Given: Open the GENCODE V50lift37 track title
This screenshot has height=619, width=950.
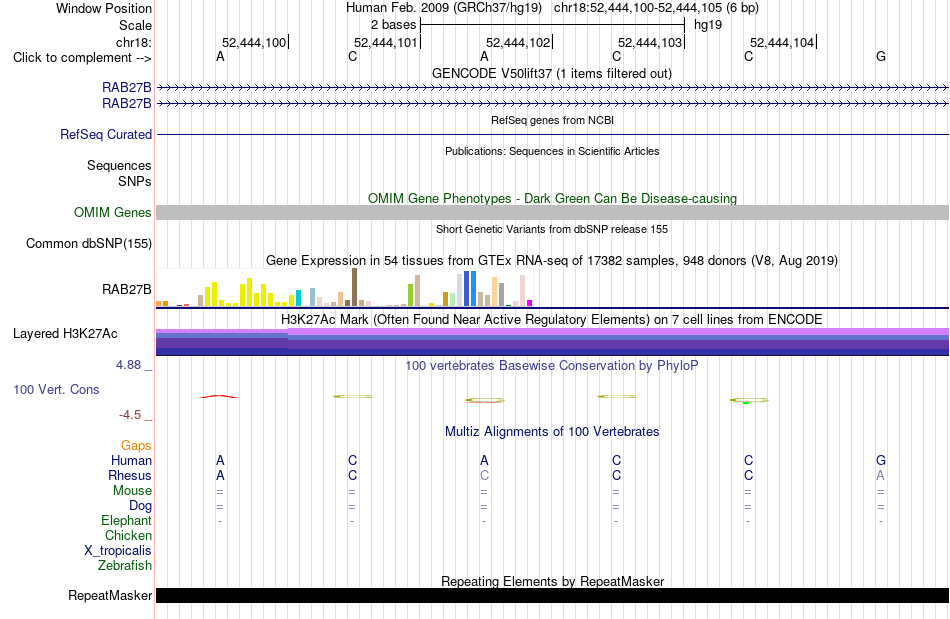Looking at the screenshot, I should (x=552, y=73).
